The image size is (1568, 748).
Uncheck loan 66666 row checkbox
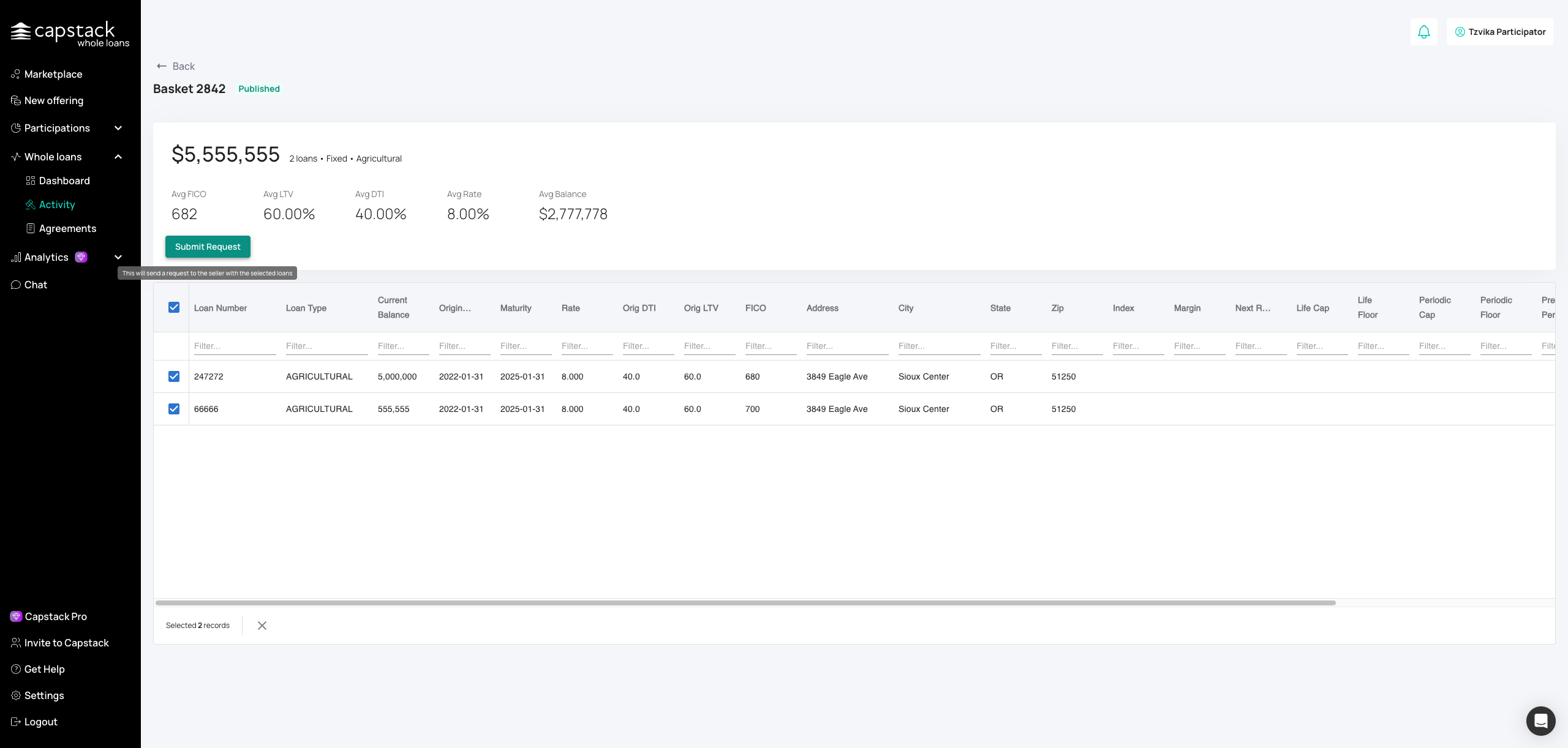(x=174, y=409)
